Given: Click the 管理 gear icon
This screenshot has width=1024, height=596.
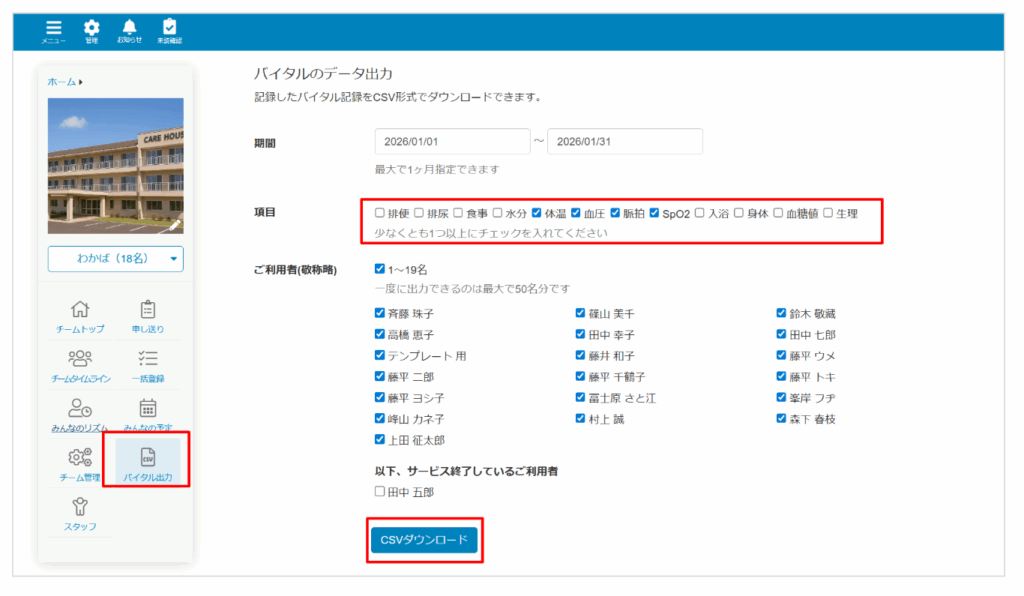Looking at the screenshot, I should tap(91, 30).
